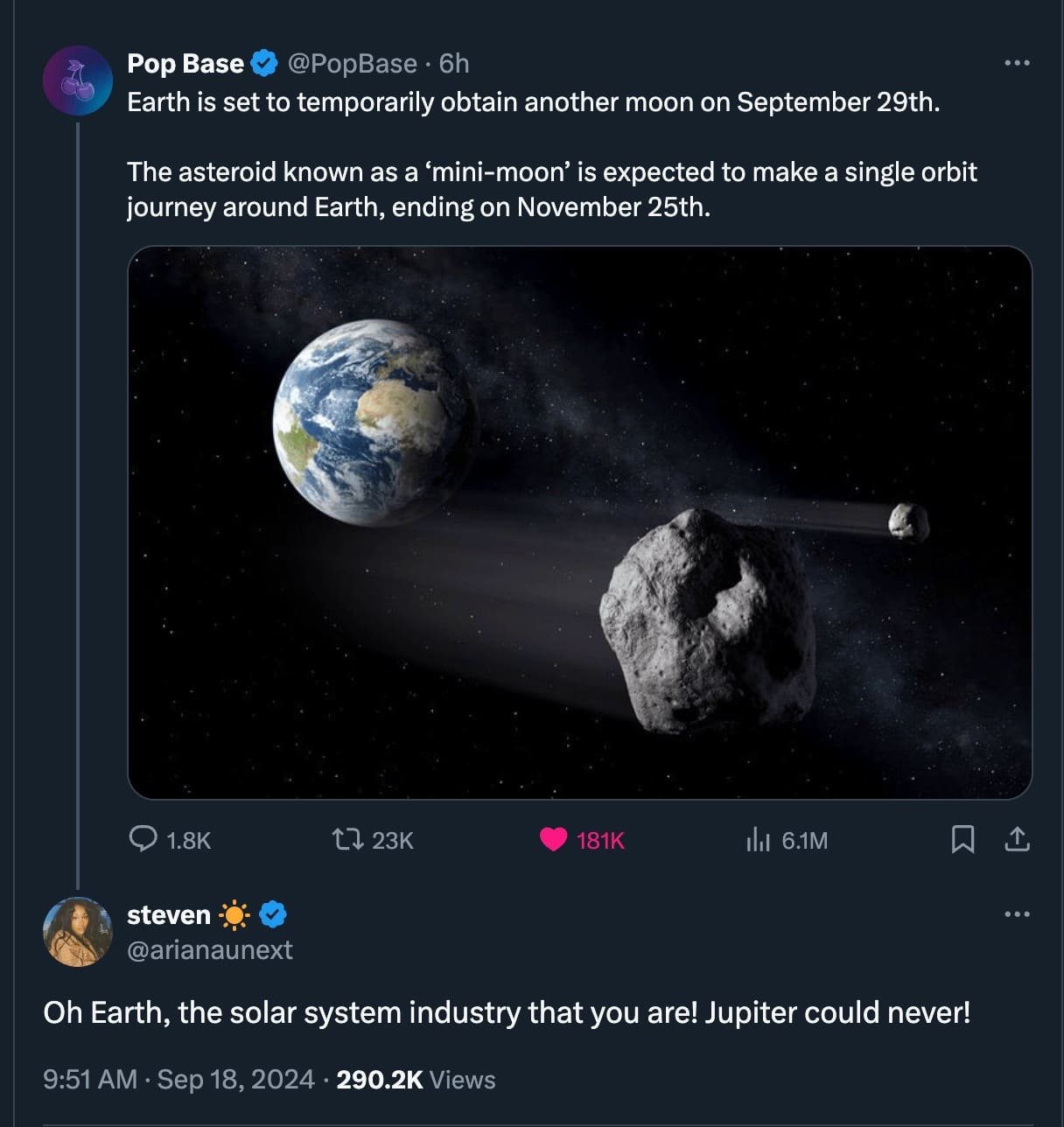Toggle the bookmark on the asteroid tweet
This screenshot has width=1064, height=1127.
tap(962, 840)
